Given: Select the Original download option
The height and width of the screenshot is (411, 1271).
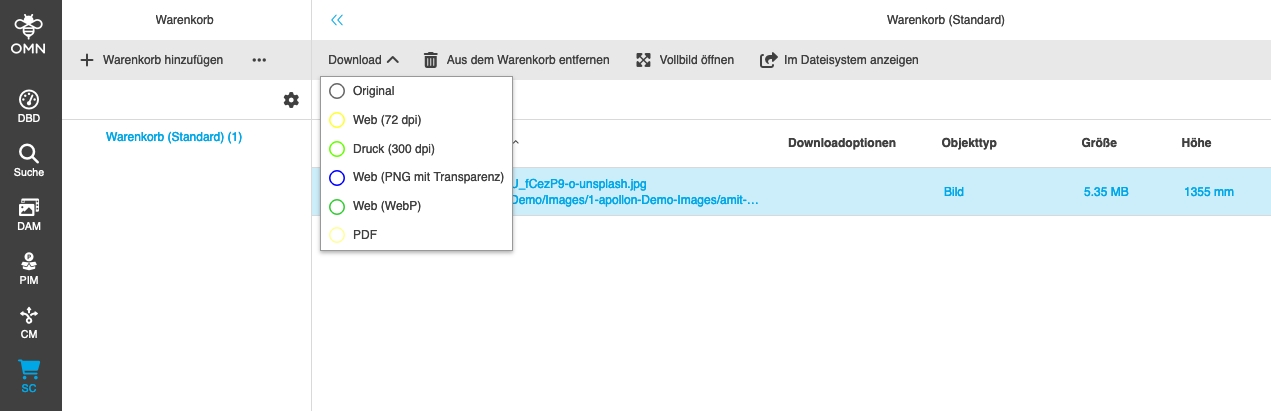Looking at the screenshot, I should tap(337, 91).
